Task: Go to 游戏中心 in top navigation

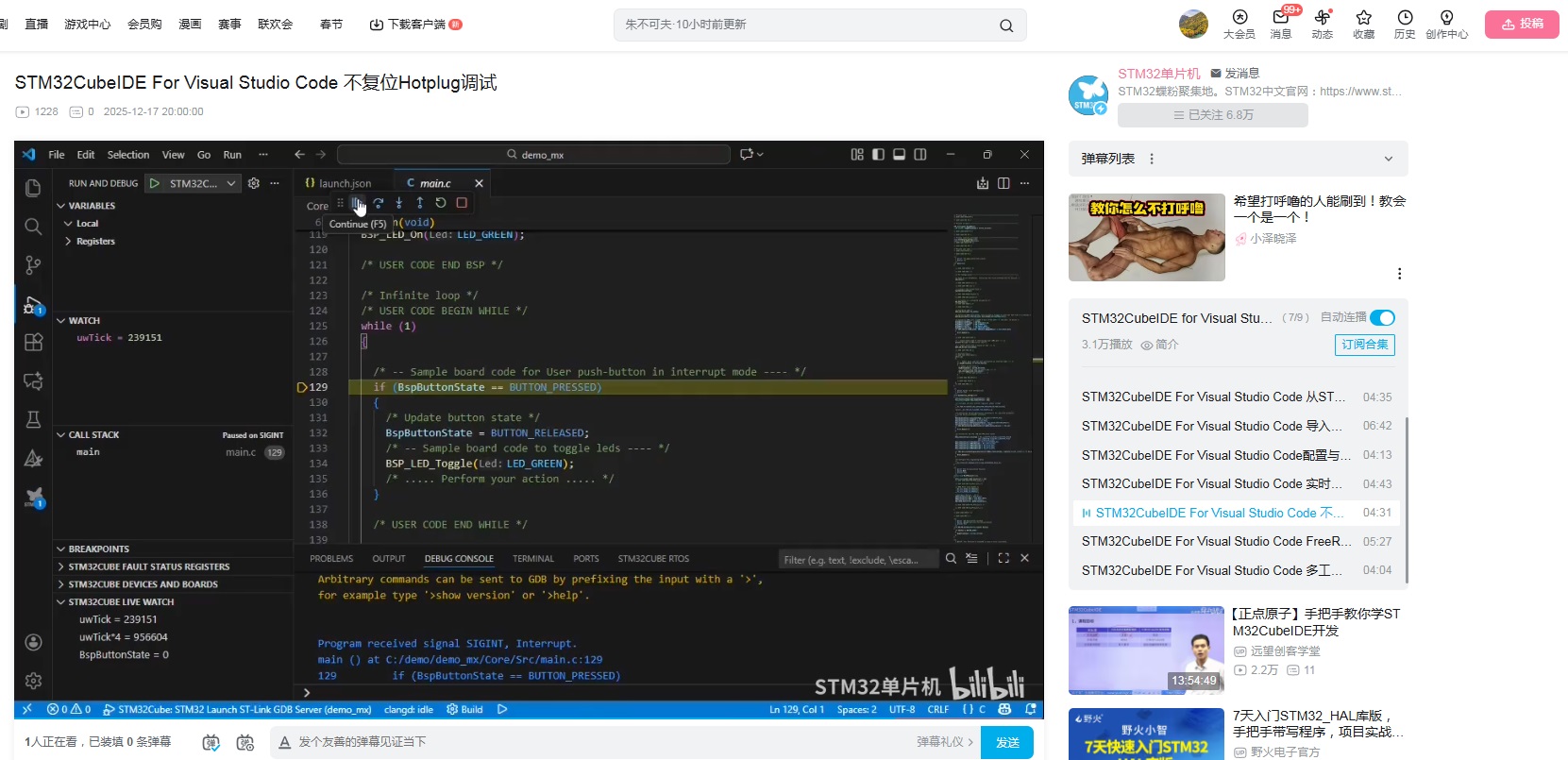Action: tap(87, 25)
